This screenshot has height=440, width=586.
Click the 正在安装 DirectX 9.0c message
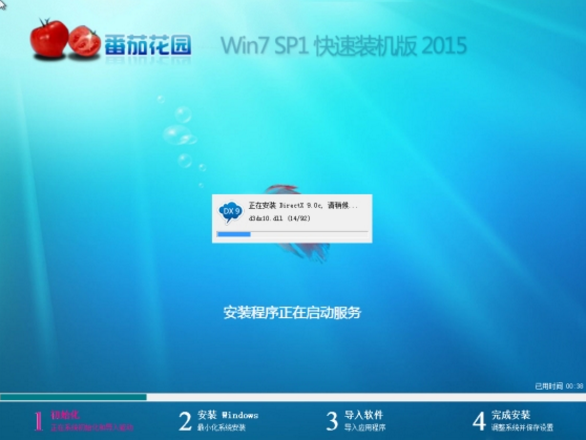pos(303,205)
